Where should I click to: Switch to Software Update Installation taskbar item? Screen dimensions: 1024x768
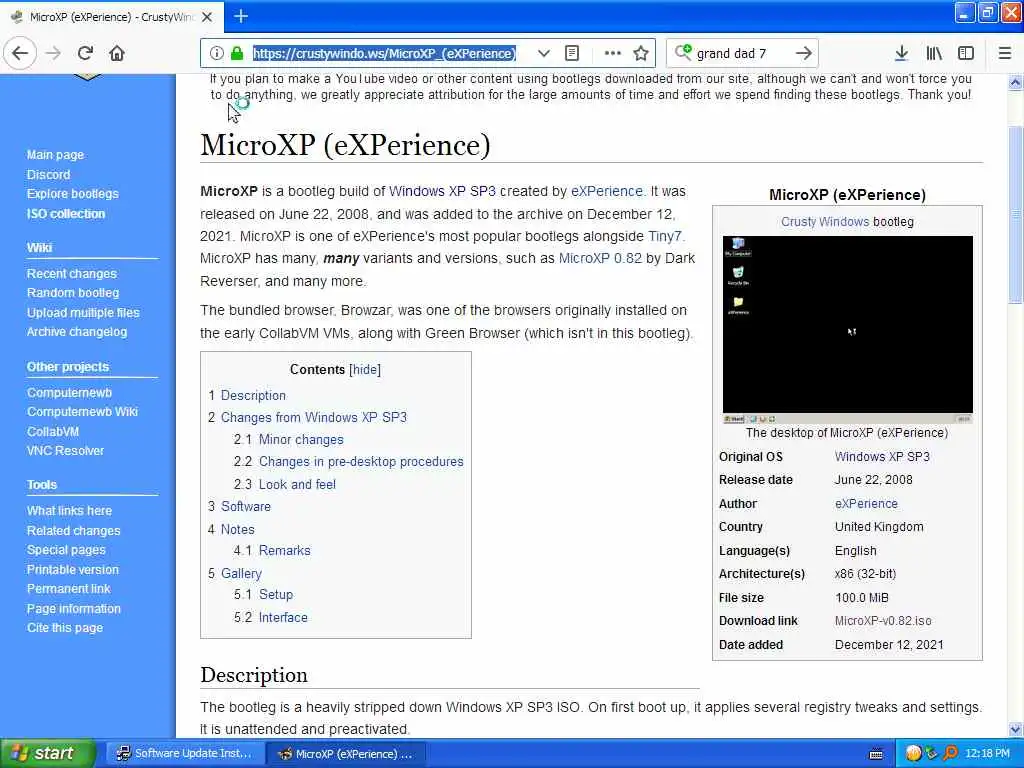click(185, 754)
